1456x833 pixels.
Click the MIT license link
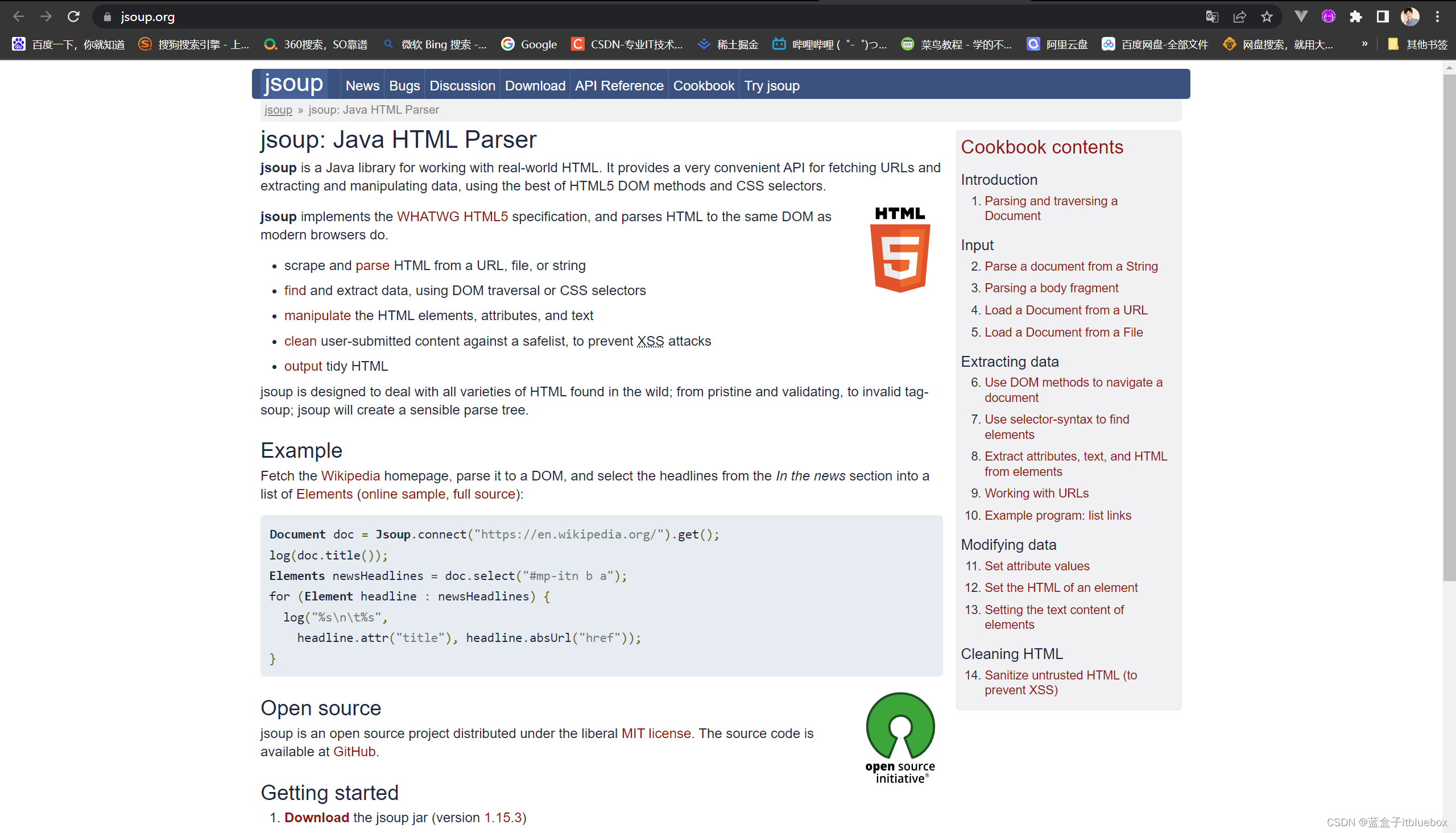click(656, 733)
